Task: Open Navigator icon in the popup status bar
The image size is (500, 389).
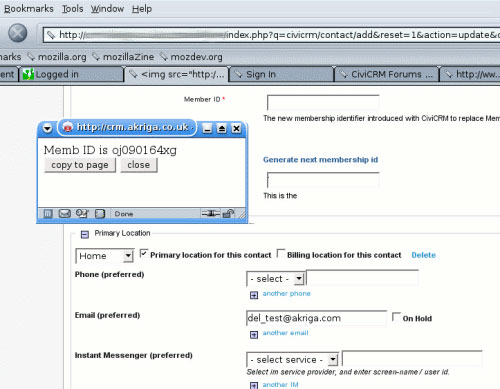Action: [x=48, y=214]
